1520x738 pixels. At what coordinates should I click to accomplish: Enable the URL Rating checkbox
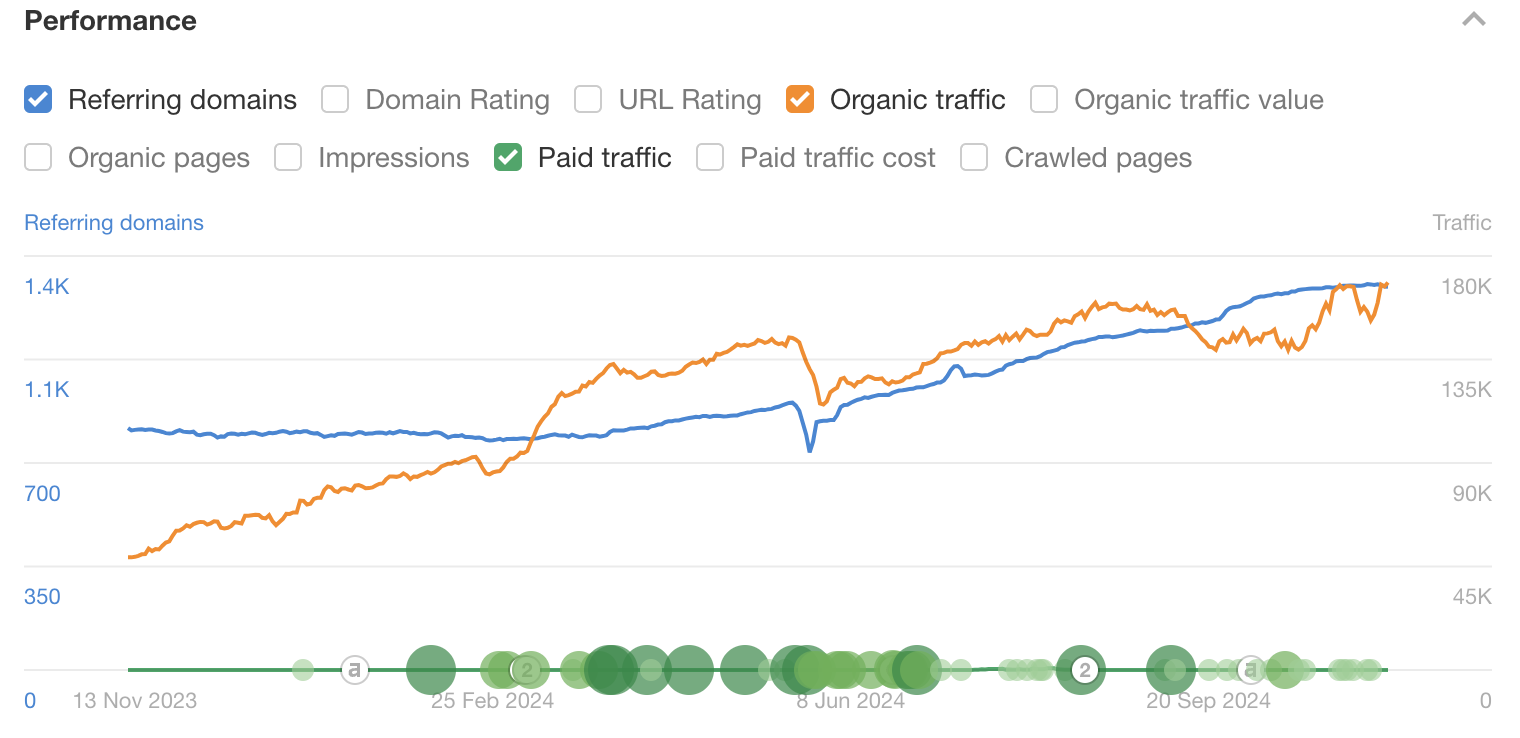(588, 100)
